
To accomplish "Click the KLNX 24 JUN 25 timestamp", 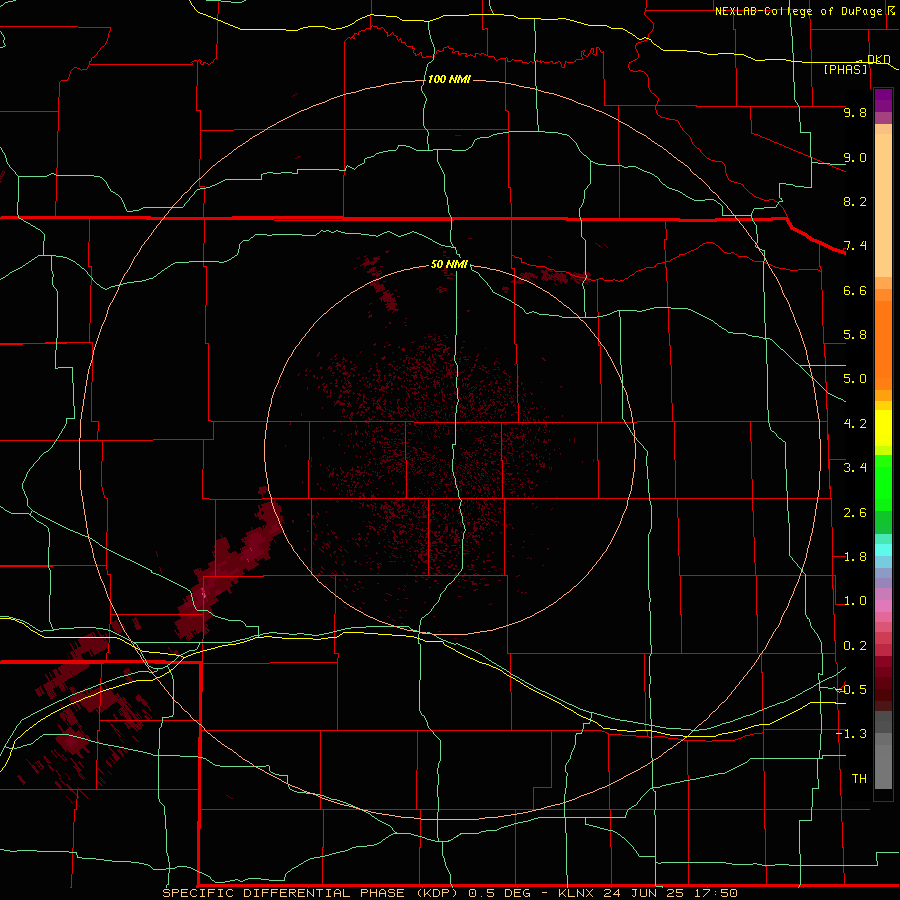I will click(x=647, y=893).
